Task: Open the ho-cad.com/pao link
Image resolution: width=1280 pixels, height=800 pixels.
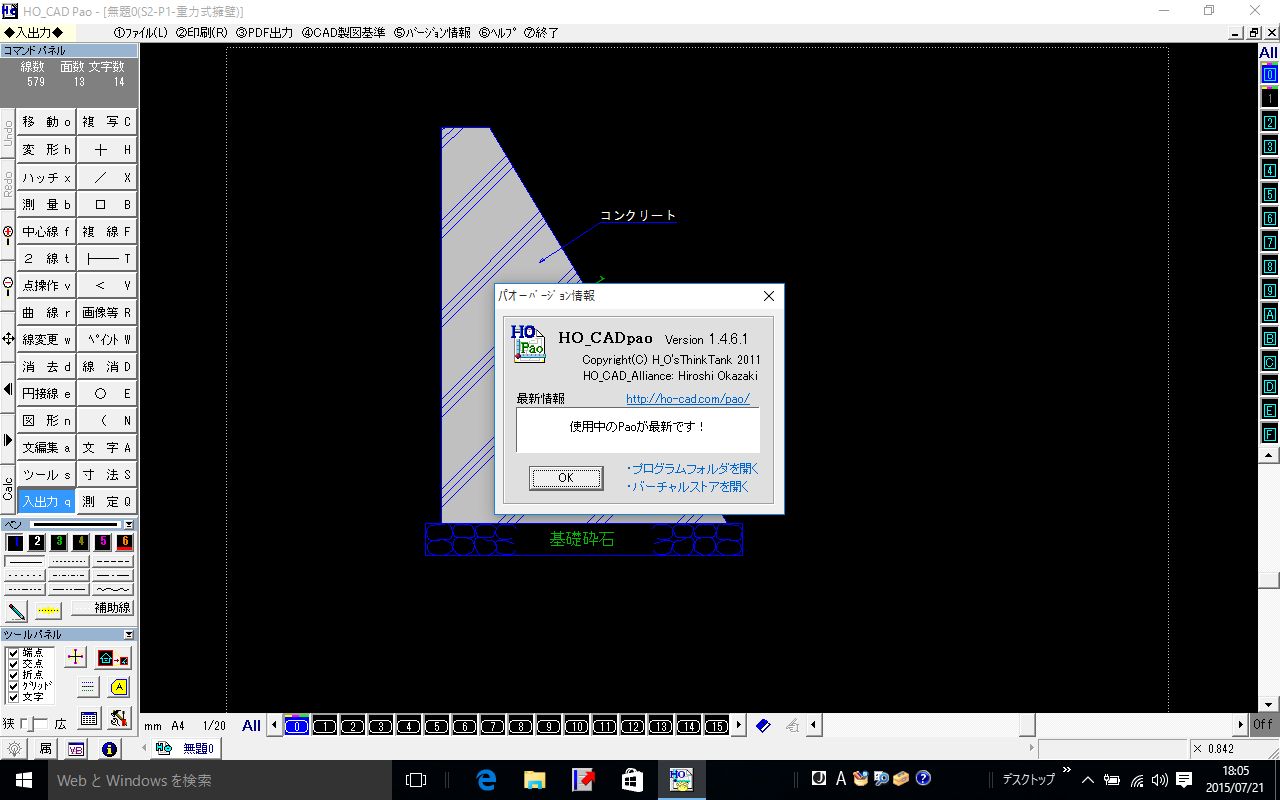Action: (687, 399)
